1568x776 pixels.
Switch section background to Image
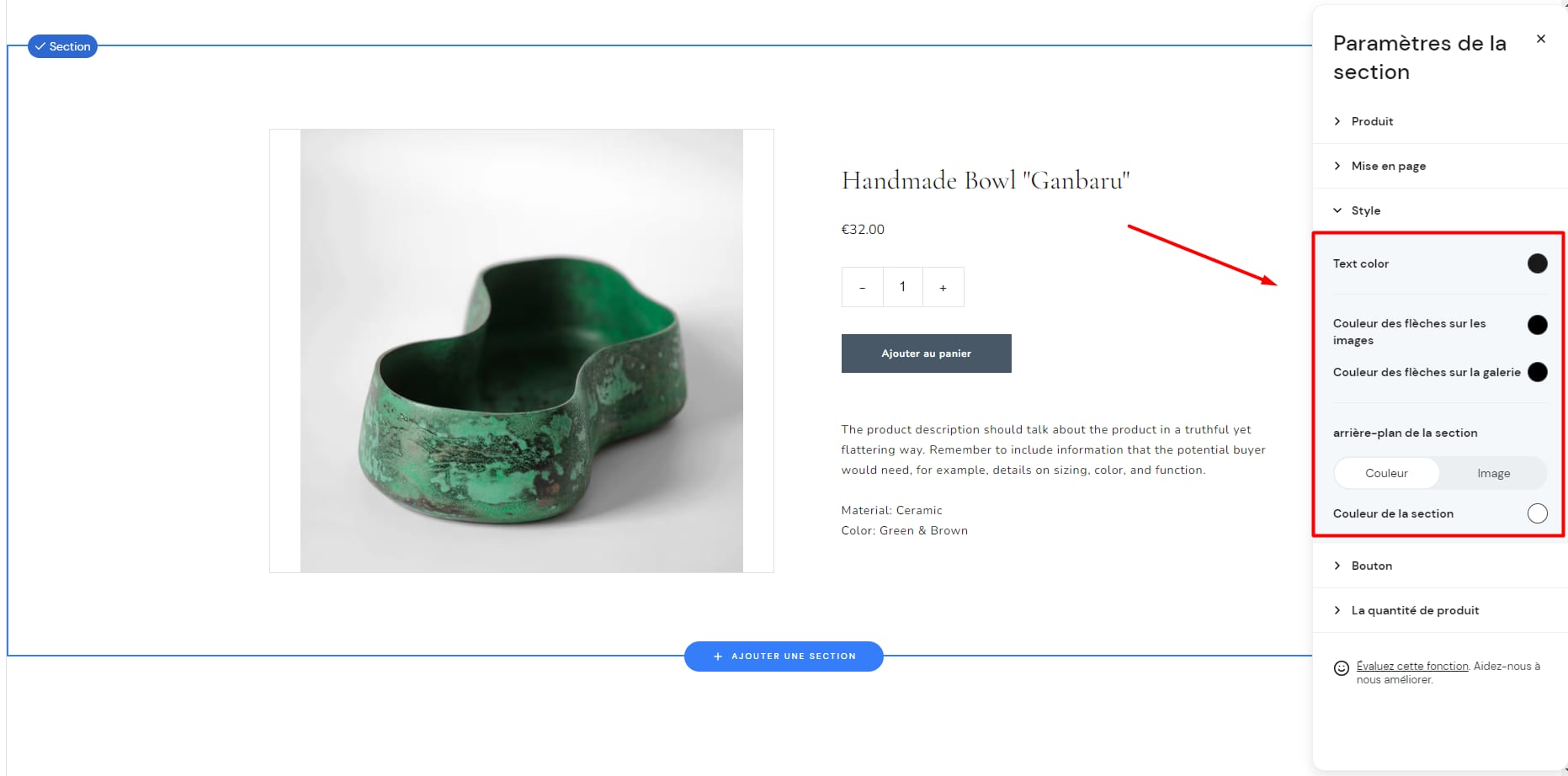(1493, 473)
